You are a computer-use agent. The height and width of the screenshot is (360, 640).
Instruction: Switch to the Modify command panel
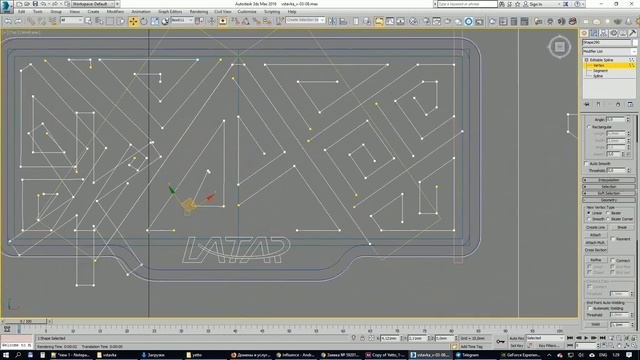594,33
